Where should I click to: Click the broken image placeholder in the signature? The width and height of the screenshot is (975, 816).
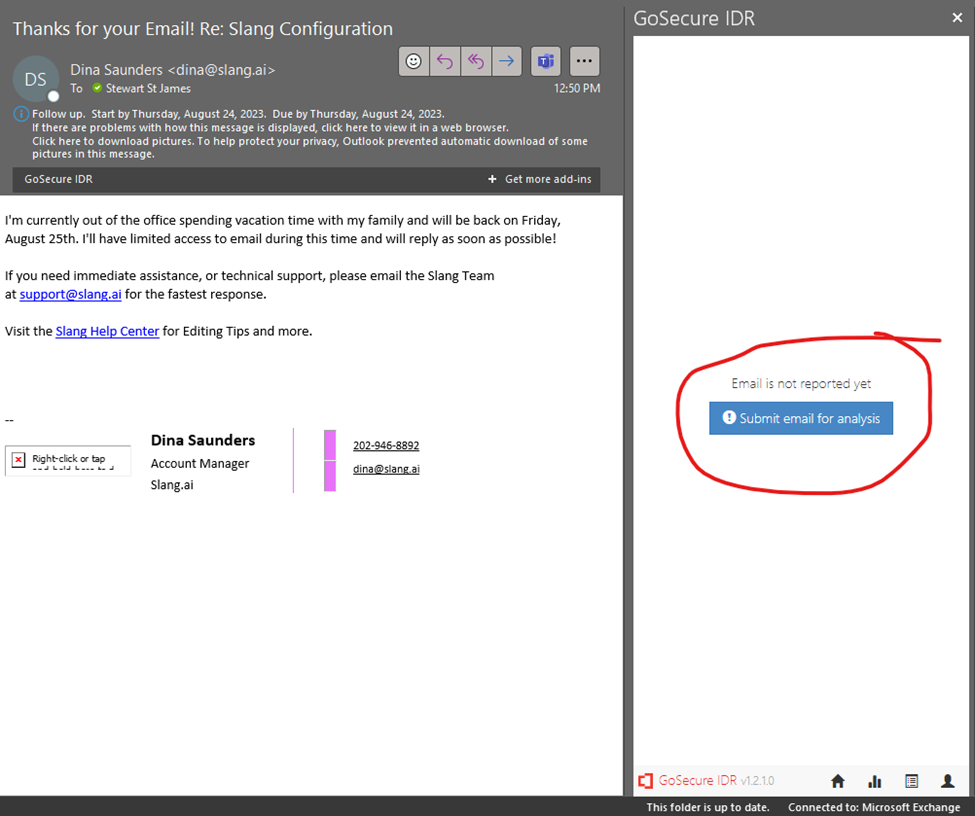(67, 460)
